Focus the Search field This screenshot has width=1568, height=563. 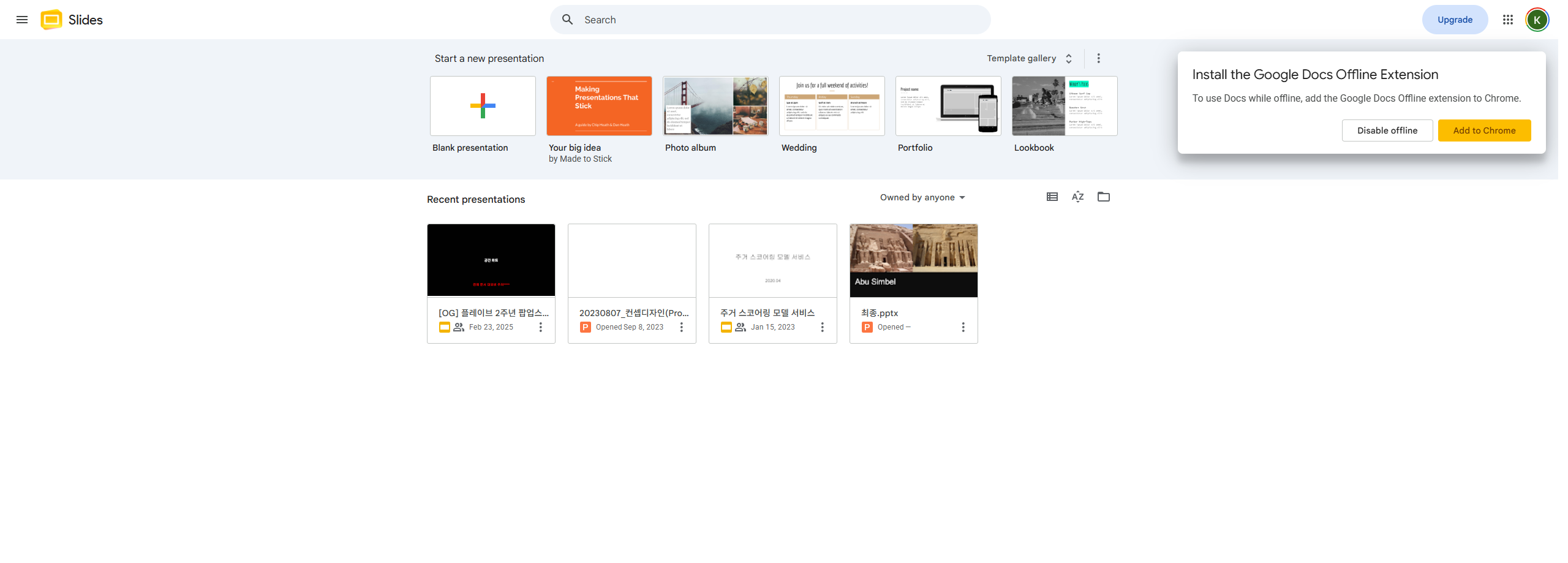click(x=770, y=20)
